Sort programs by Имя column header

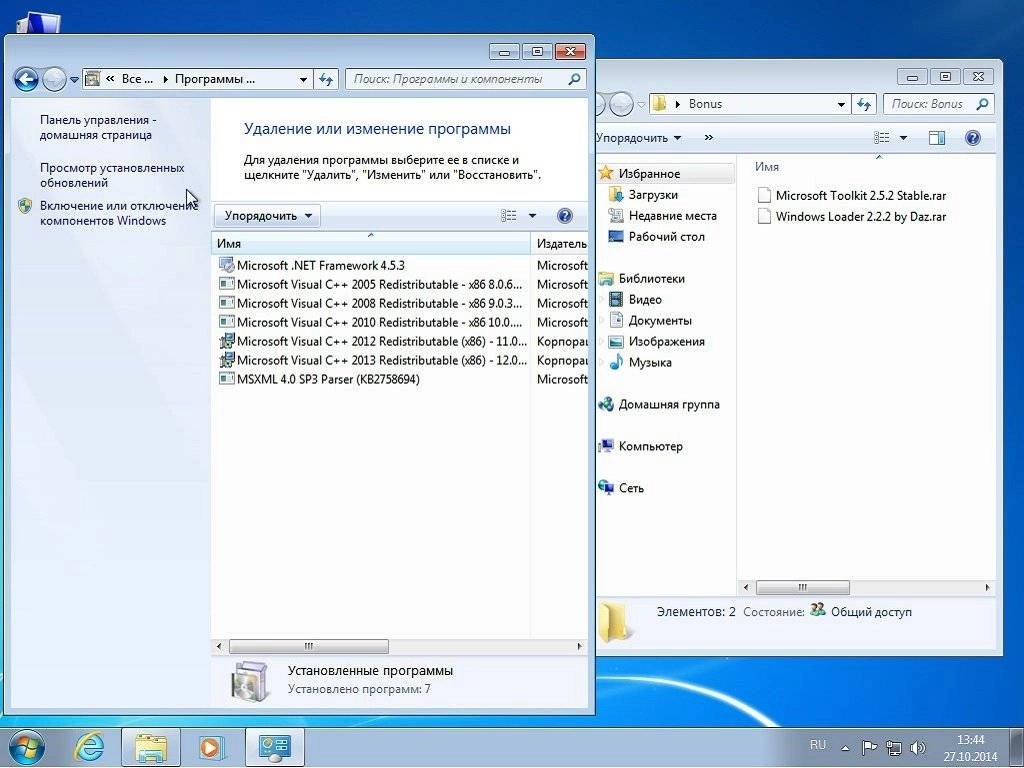tap(371, 244)
